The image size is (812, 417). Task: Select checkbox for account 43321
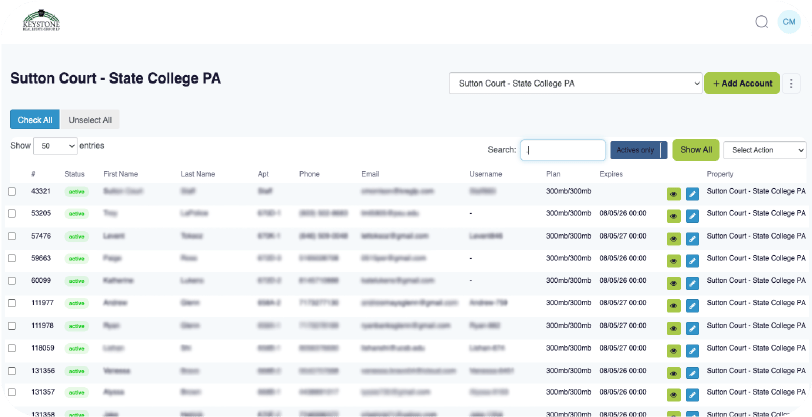pos(12,191)
